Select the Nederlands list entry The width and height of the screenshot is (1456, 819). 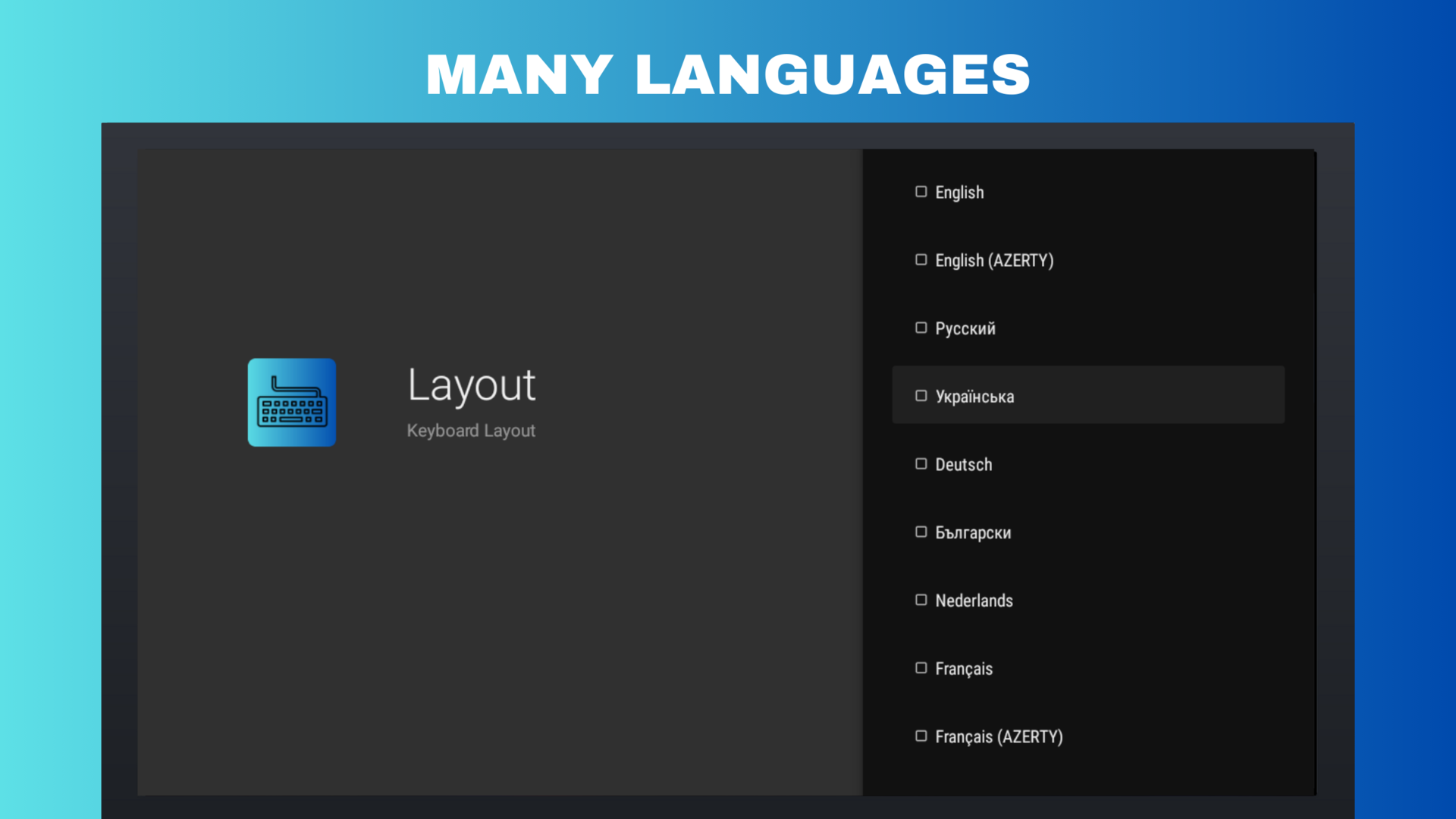(x=974, y=601)
